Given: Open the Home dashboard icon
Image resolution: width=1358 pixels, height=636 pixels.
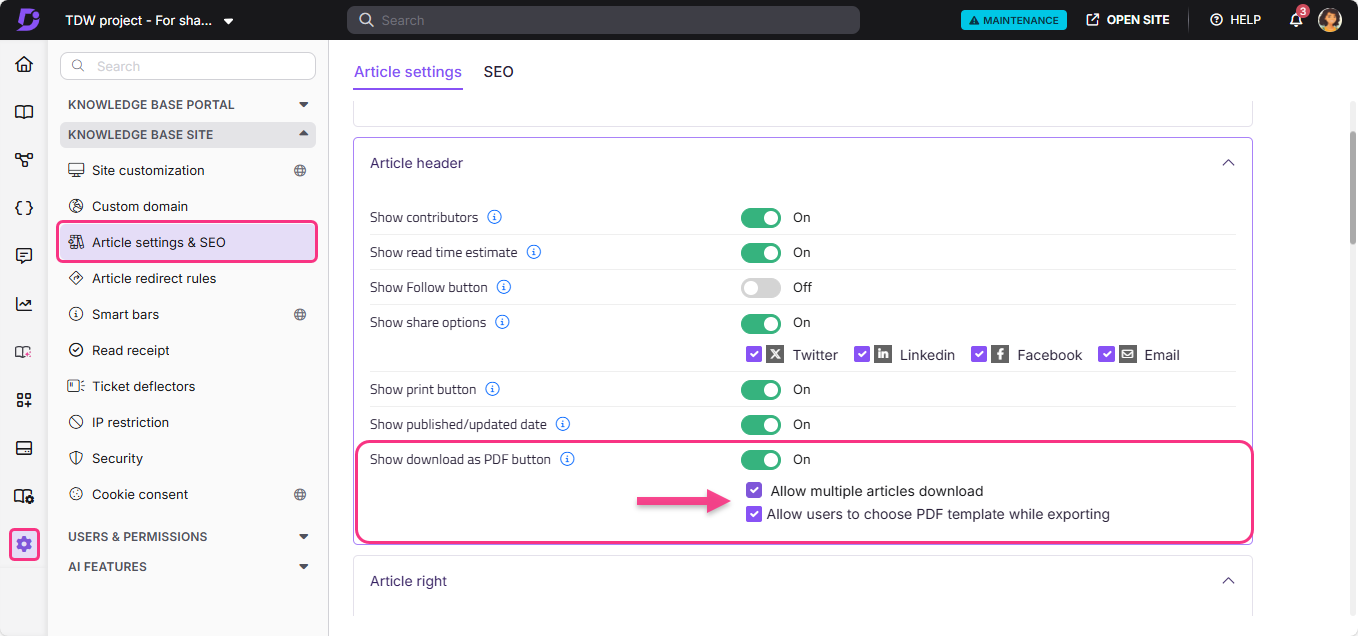Looking at the screenshot, I should point(24,64).
